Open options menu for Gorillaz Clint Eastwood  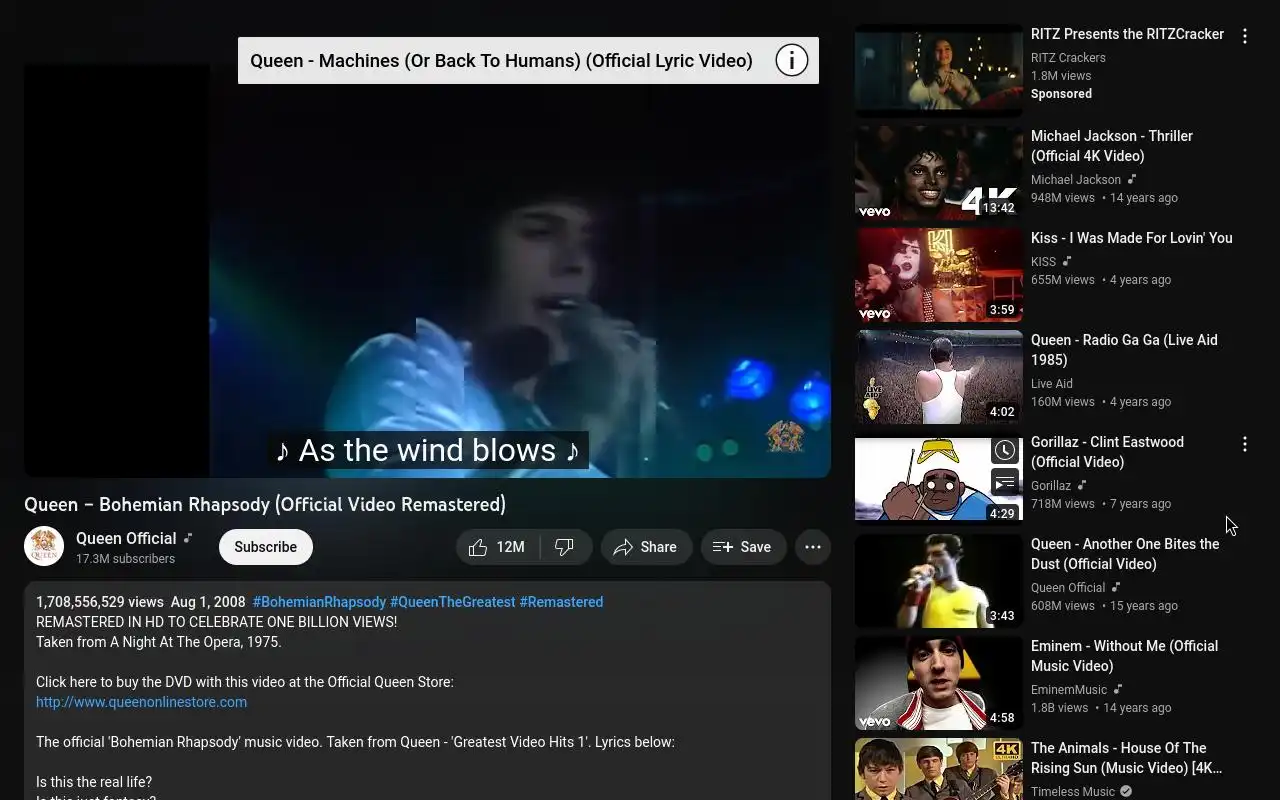(1244, 444)
